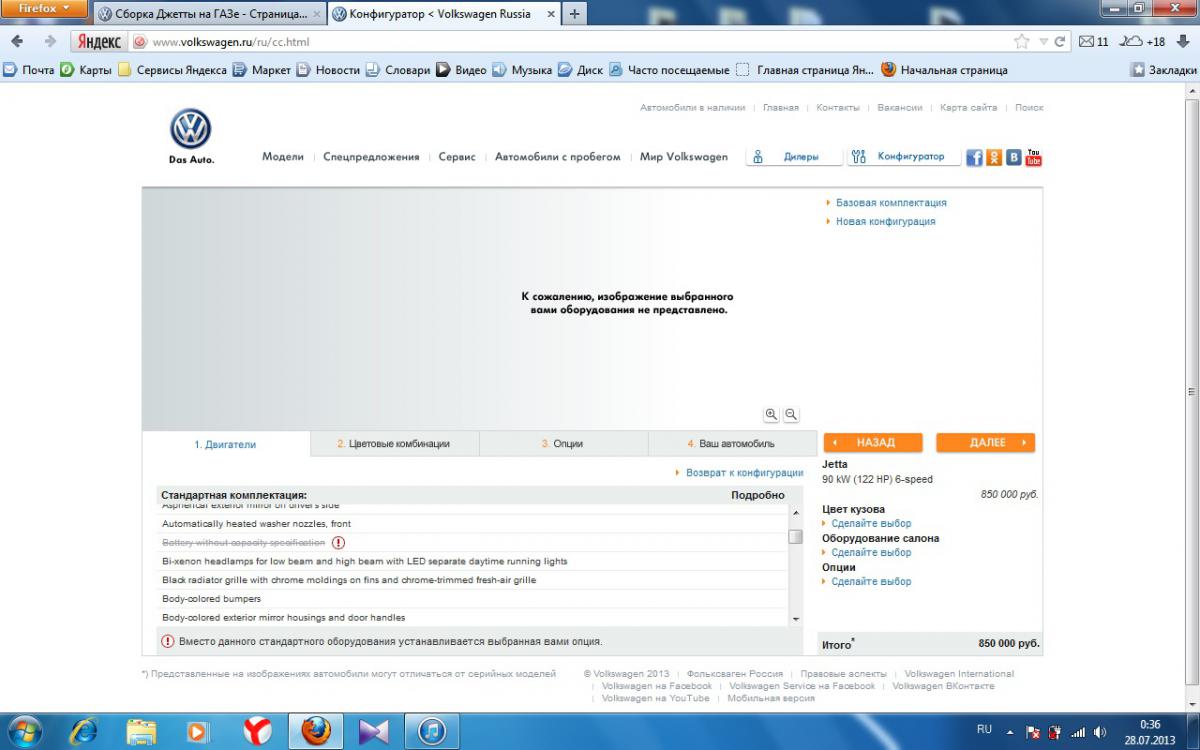Open the Windows Start menu
The width and height of the screenshot is (1200, 750).
(24, 731)
